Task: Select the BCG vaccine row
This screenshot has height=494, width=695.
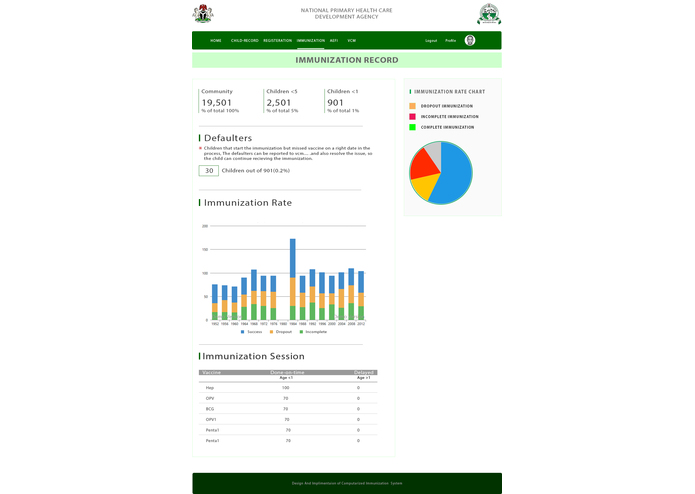Action: tap(288, 409)
